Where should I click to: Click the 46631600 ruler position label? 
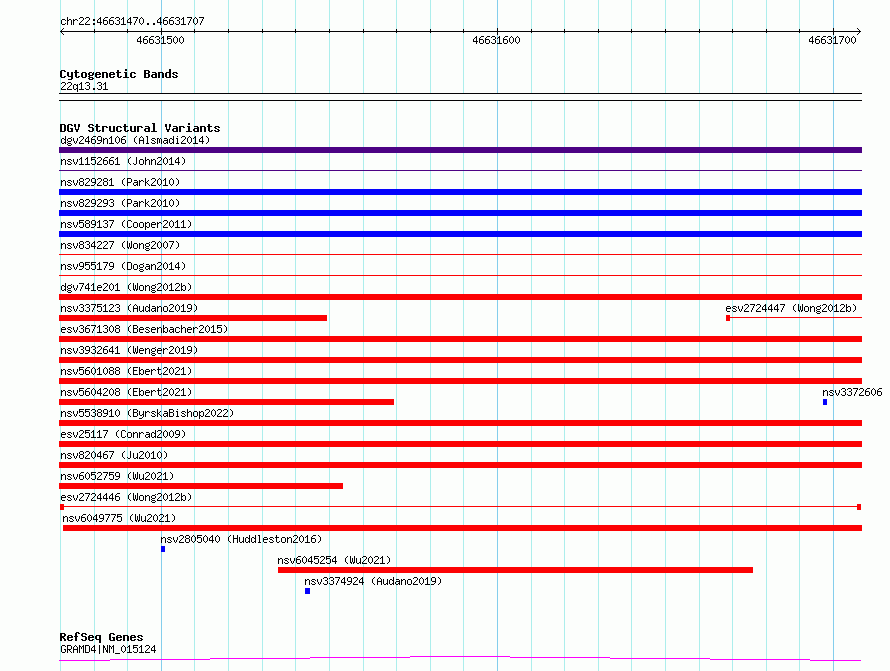496,40
